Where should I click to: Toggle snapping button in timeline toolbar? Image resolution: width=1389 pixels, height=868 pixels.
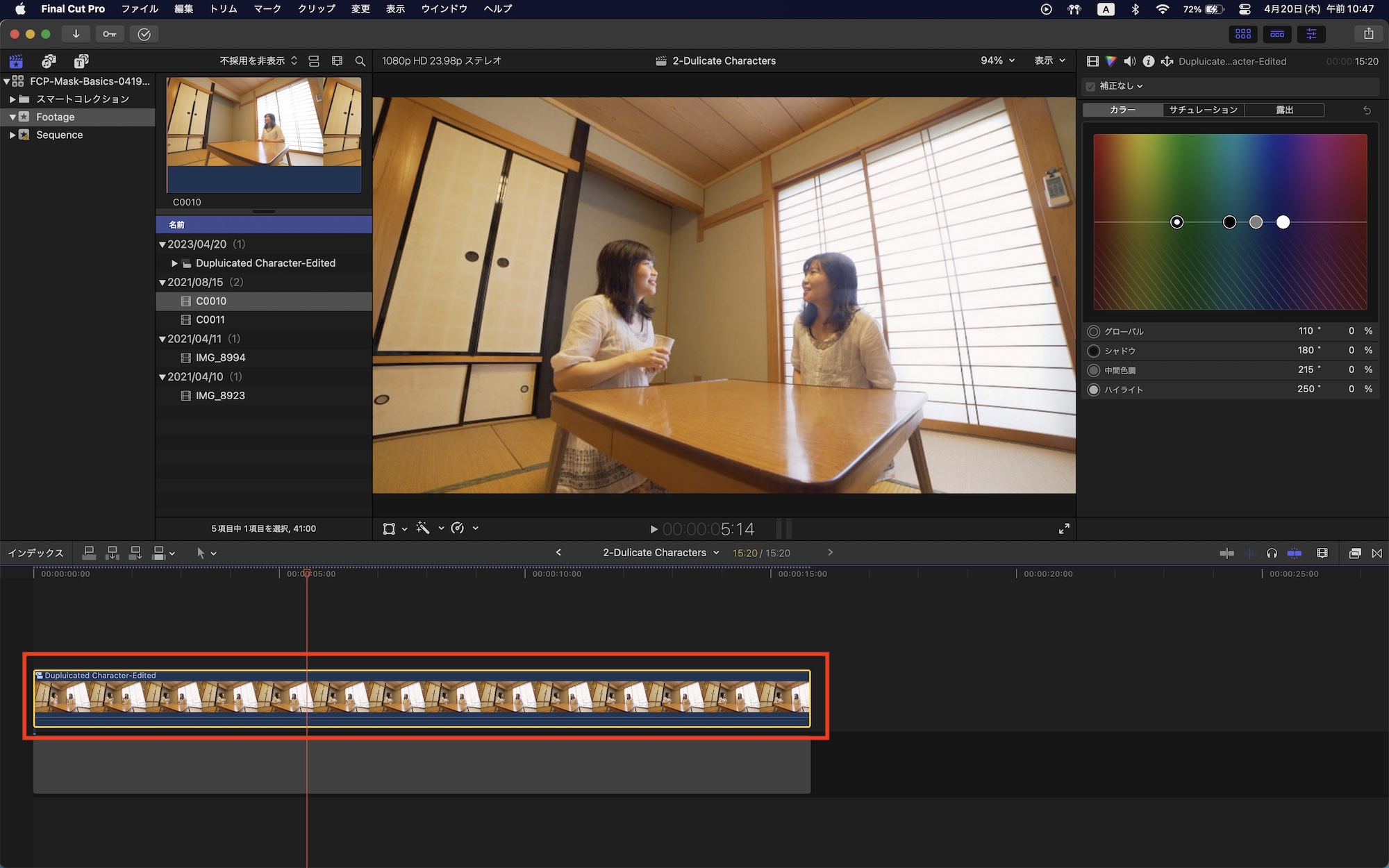(1295, 553)
